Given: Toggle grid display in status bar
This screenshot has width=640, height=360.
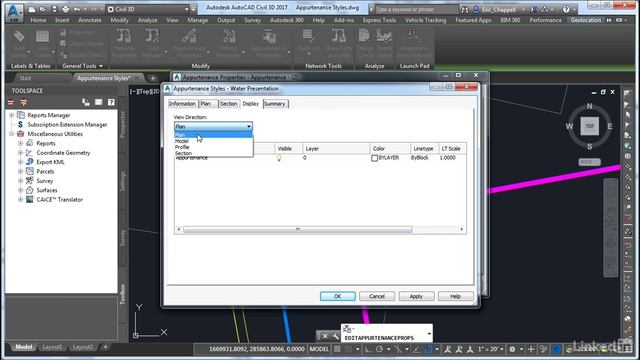Looking at the screenshot, I should [337, 349].
